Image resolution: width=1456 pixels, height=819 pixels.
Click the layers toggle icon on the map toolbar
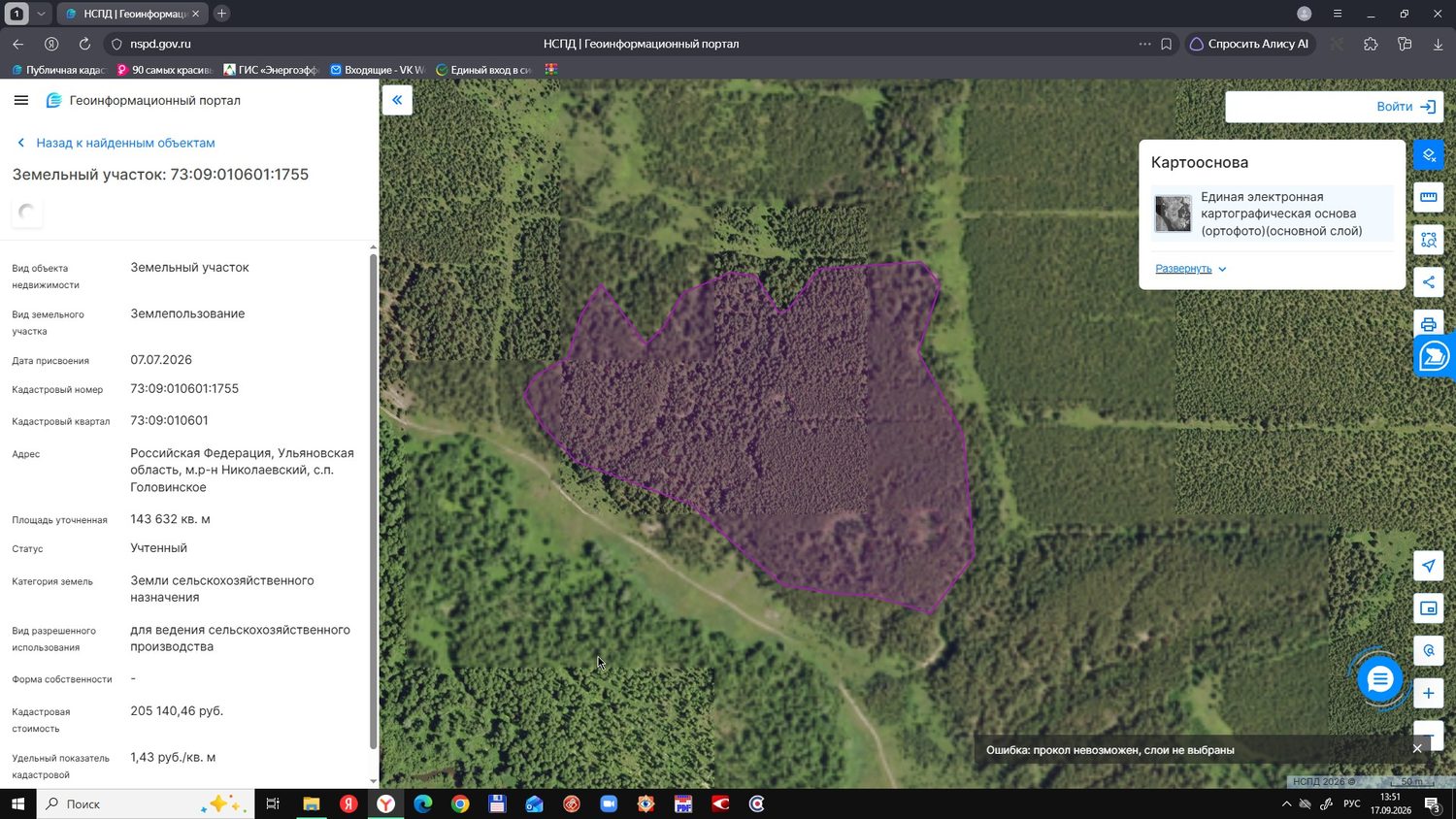pos(1429,154)
